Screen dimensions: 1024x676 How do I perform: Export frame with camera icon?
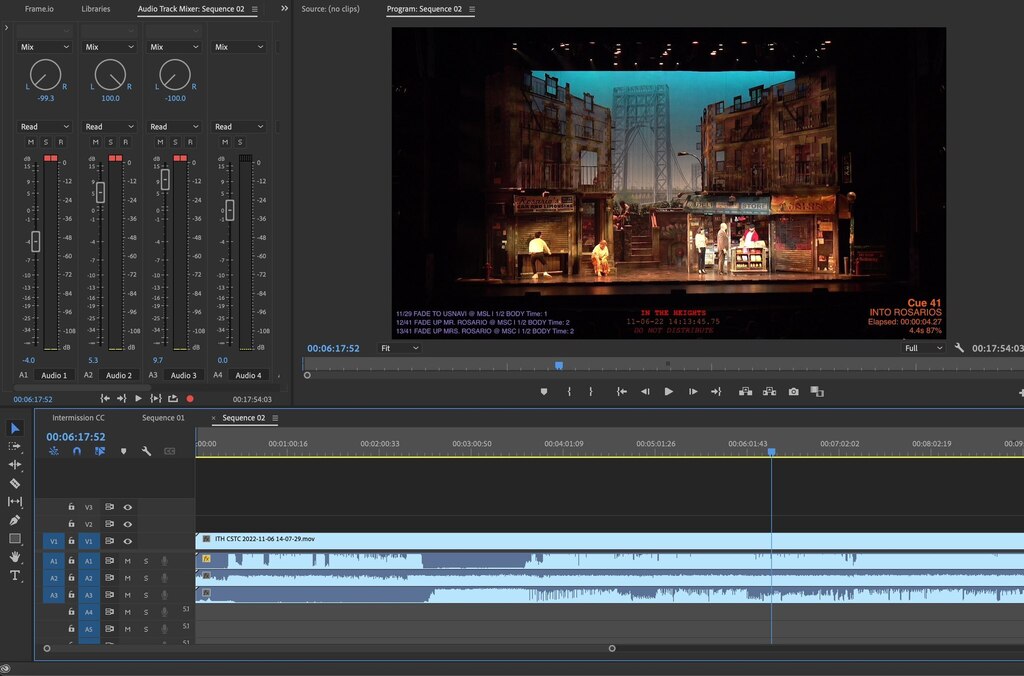click(793, 392)
